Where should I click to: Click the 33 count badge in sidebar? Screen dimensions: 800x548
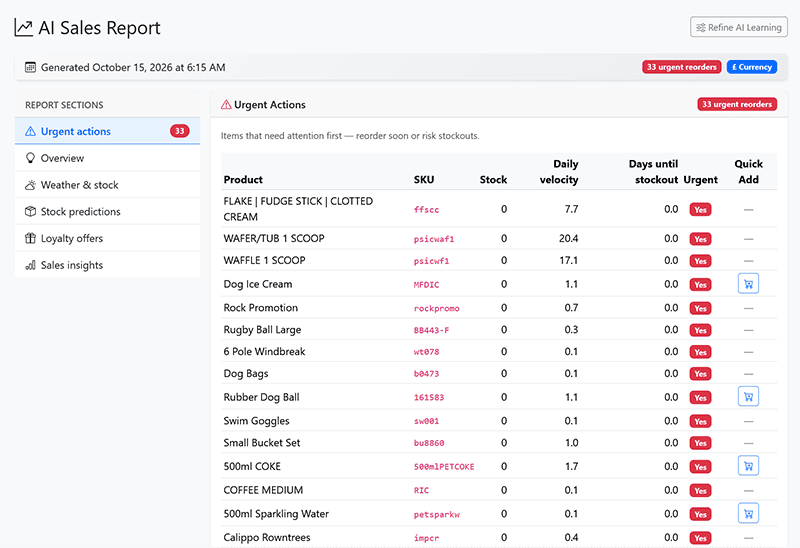pos(180,131)
